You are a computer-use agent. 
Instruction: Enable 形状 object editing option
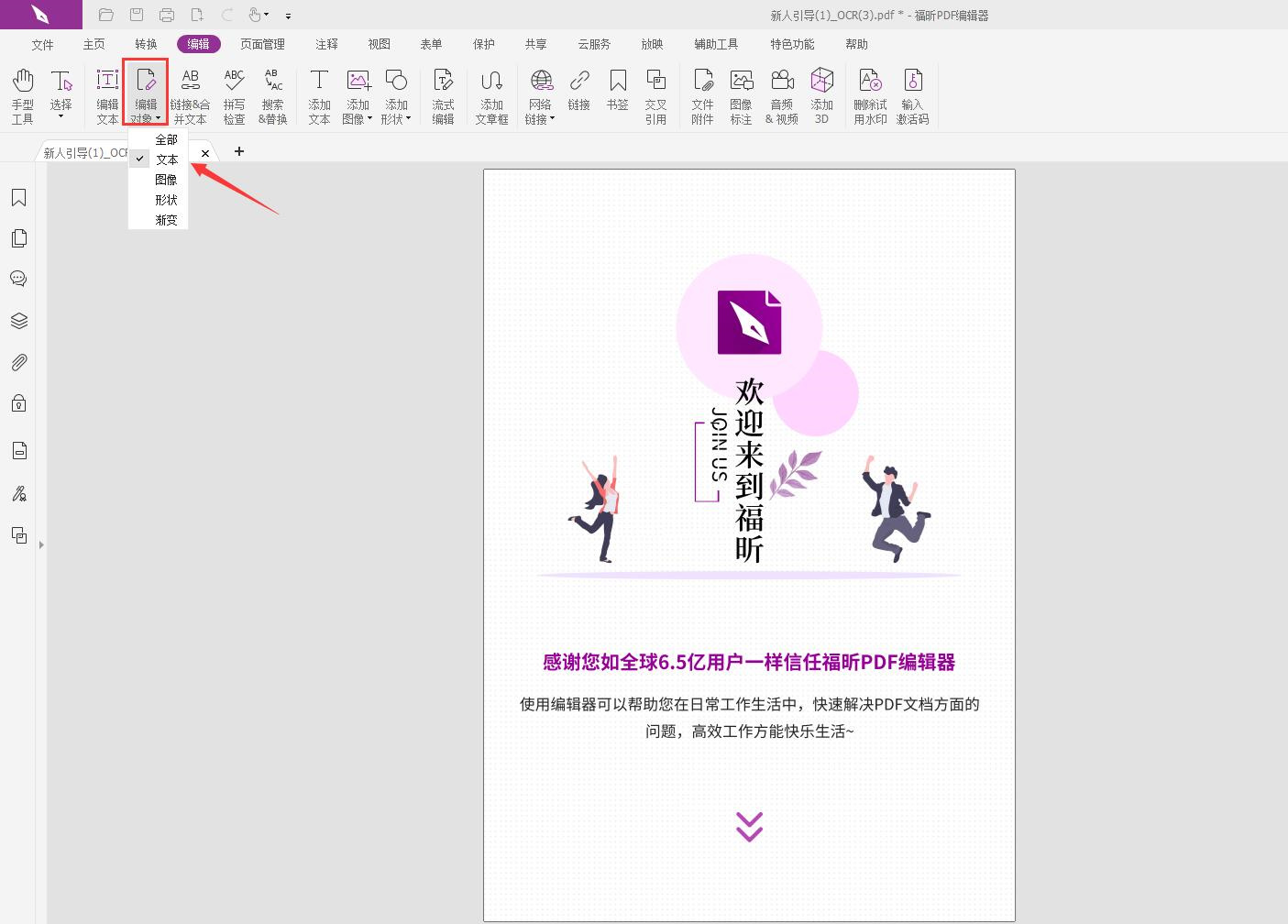[x=166, y=199]
